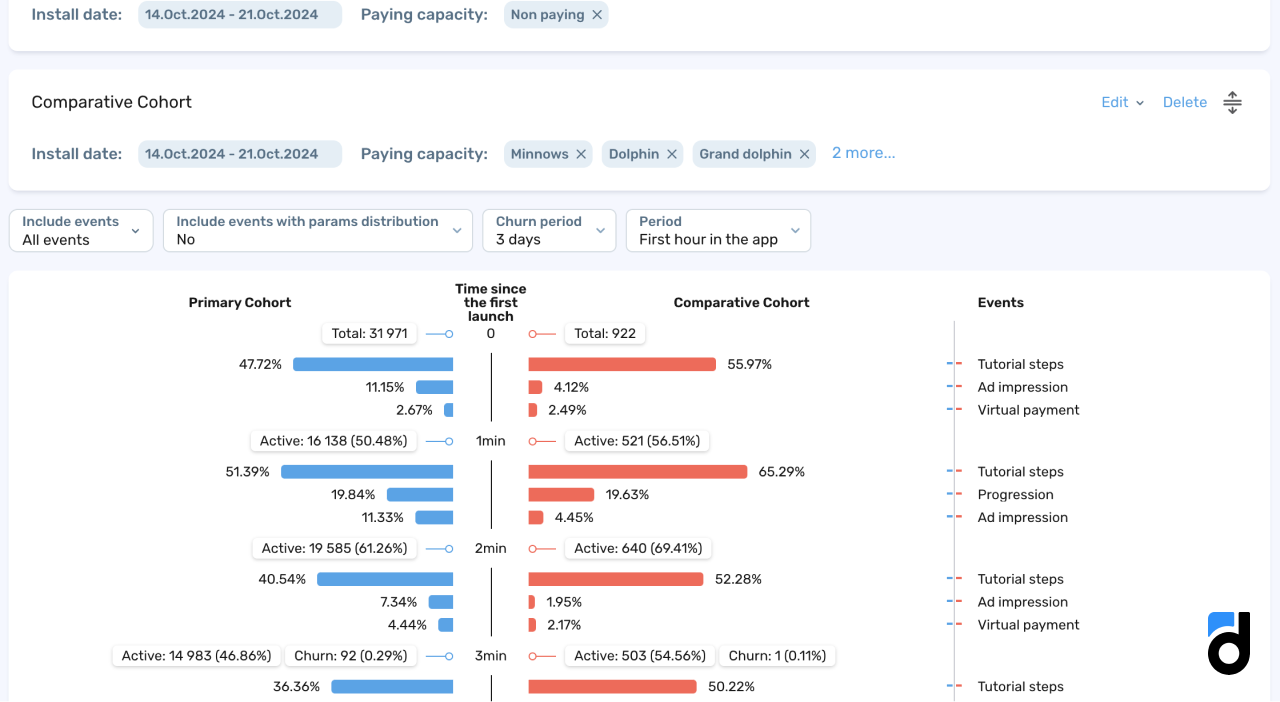The image size is (1280, 702).
Task: Select the Progression event label
Action: (1015, 495)
